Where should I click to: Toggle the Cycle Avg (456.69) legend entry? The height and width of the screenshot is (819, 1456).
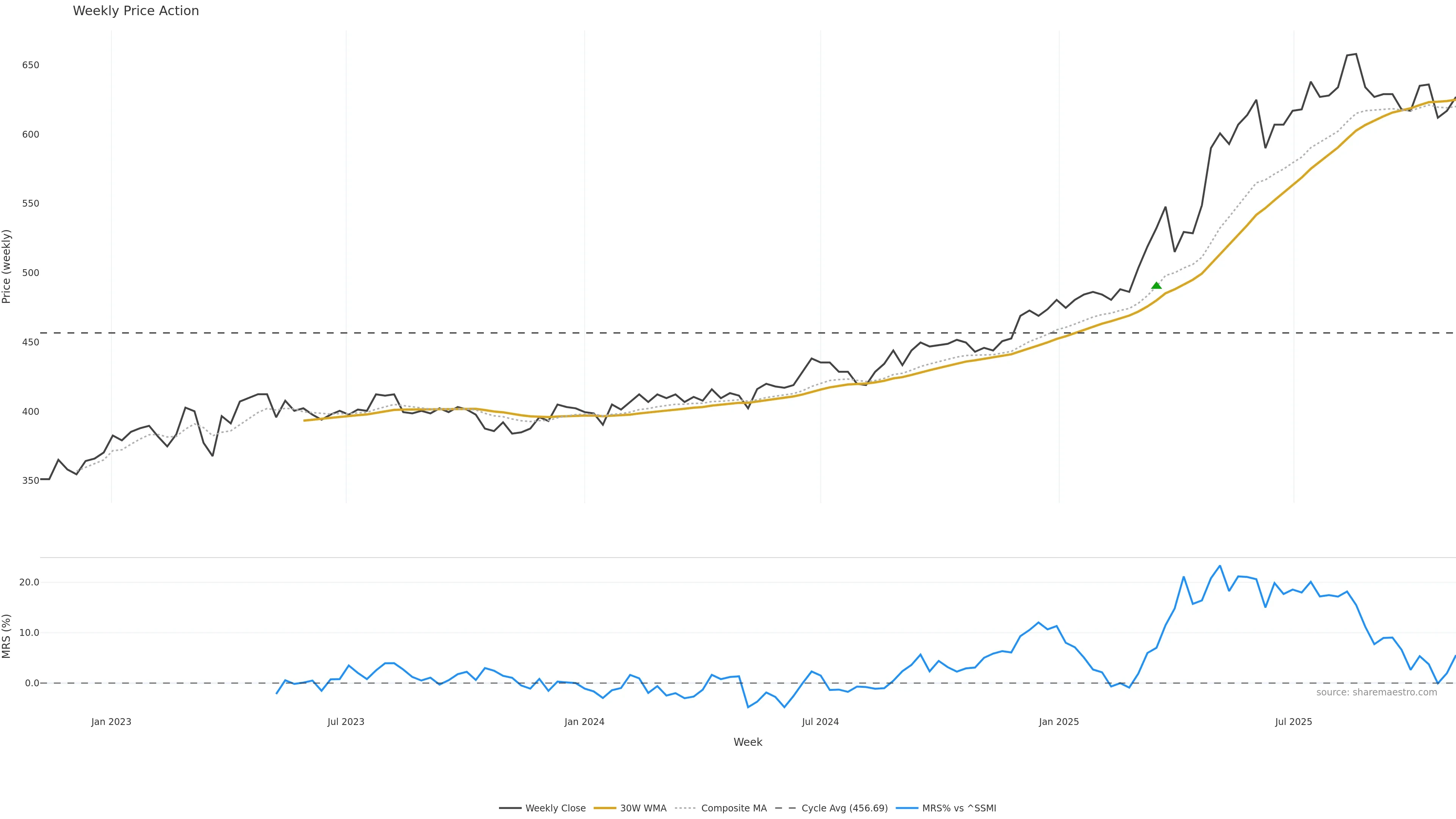844,808
